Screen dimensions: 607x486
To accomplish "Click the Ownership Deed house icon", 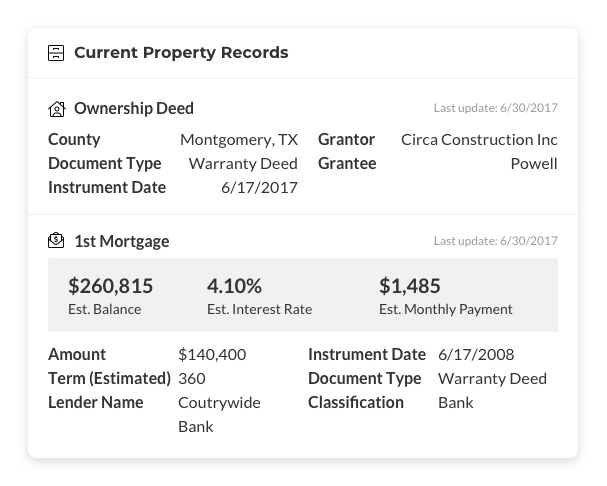I will tap(56, 109).
